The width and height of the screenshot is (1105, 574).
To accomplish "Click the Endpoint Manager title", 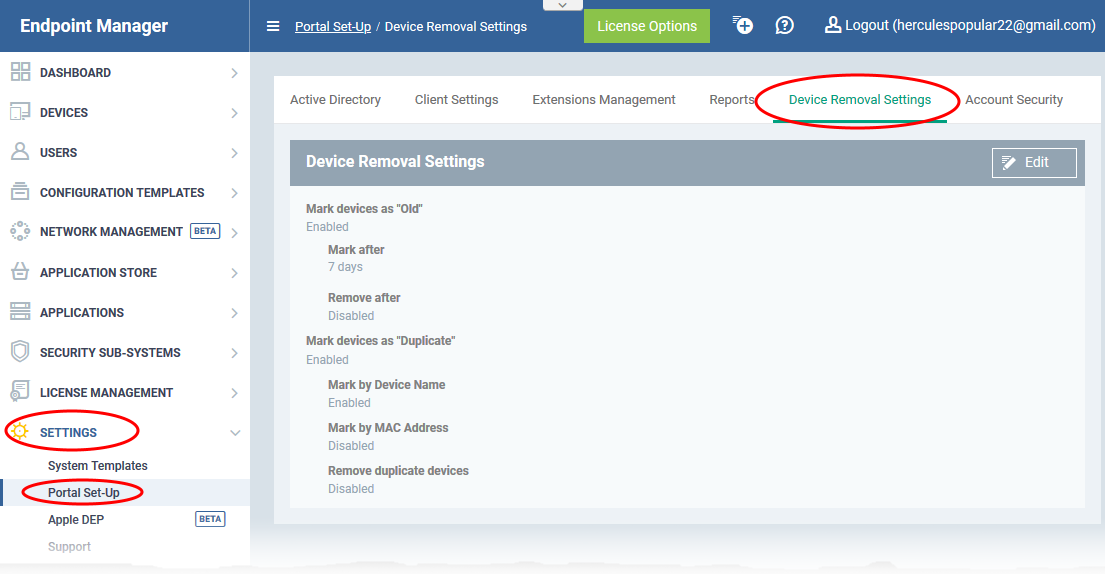I will (x=94, y=26).
